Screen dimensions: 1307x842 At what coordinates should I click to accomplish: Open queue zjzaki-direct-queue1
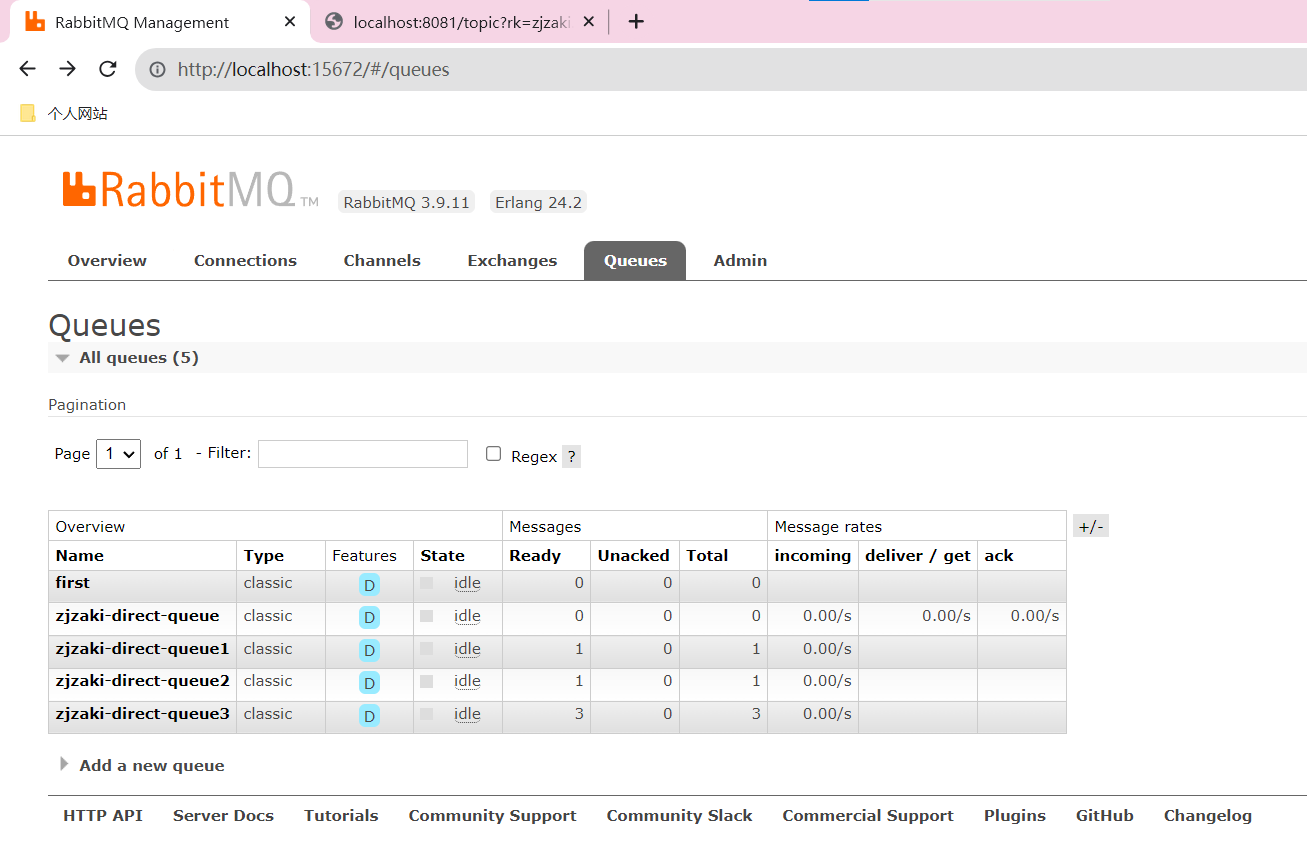tap(142, 648)
